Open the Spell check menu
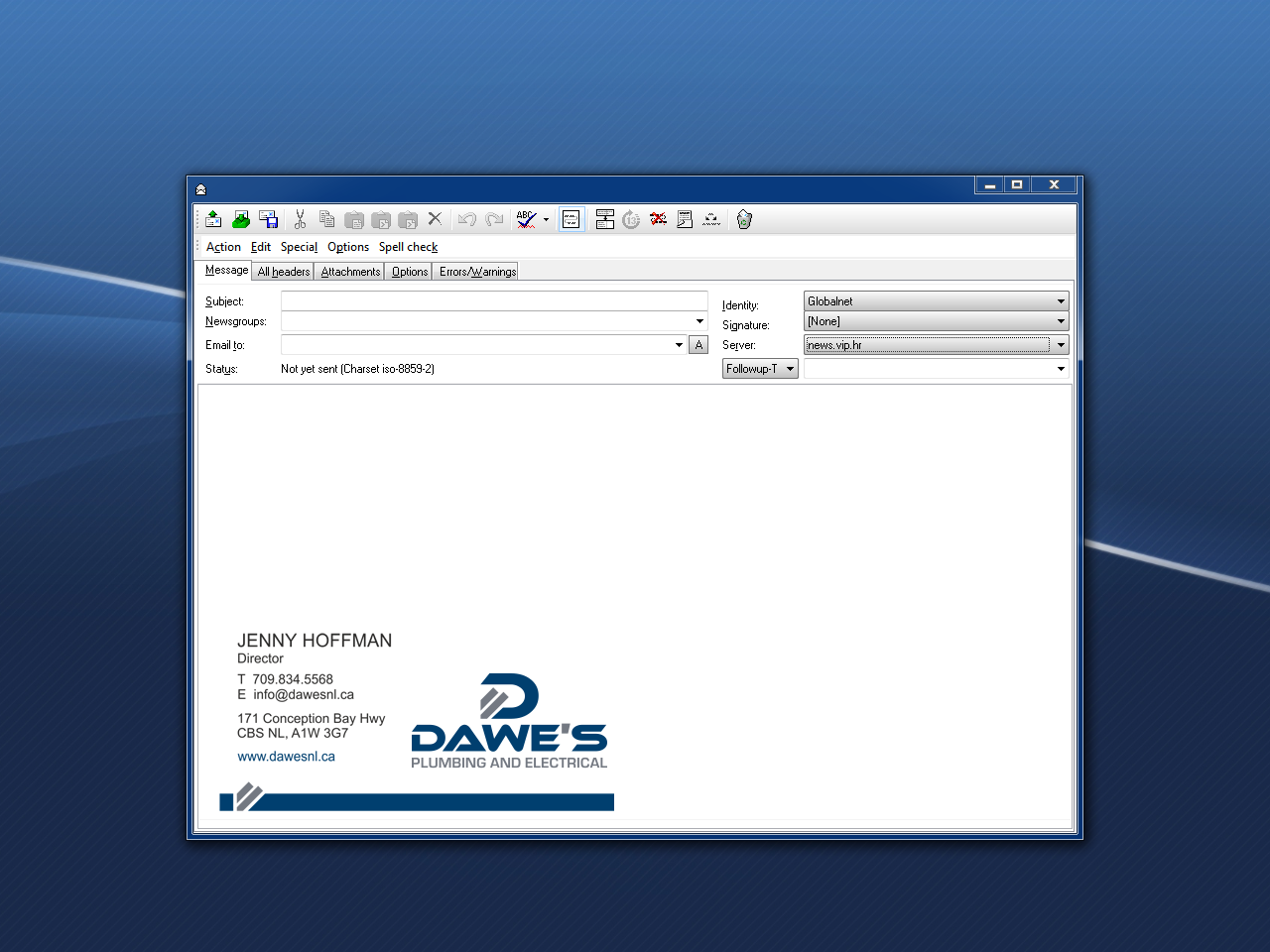 tap(408, 247)
